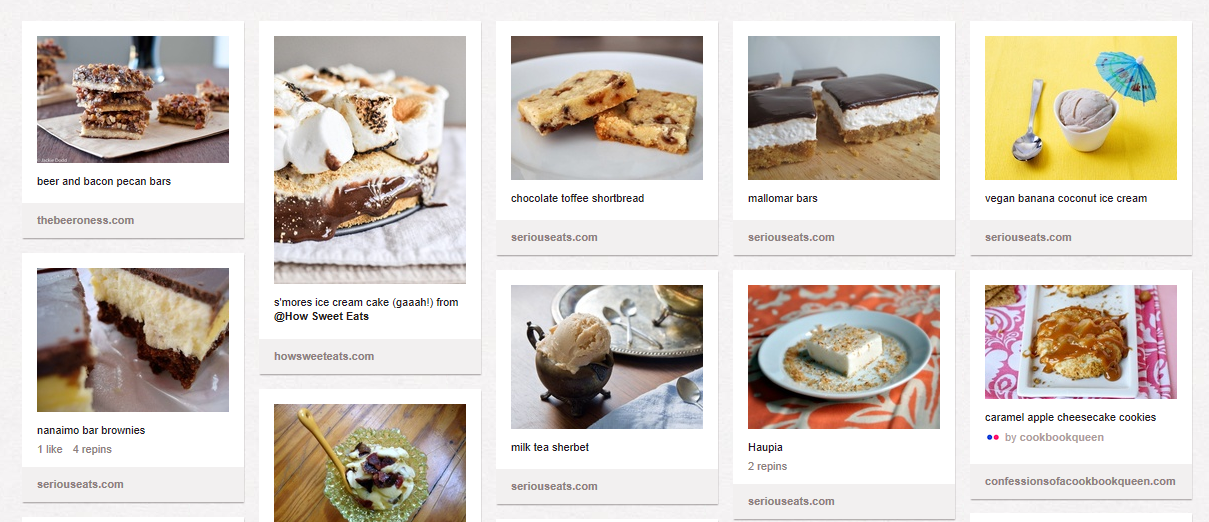The image size is (1209, 522).
Task: Open the Haupia pin photo
Action: [844, 357]
